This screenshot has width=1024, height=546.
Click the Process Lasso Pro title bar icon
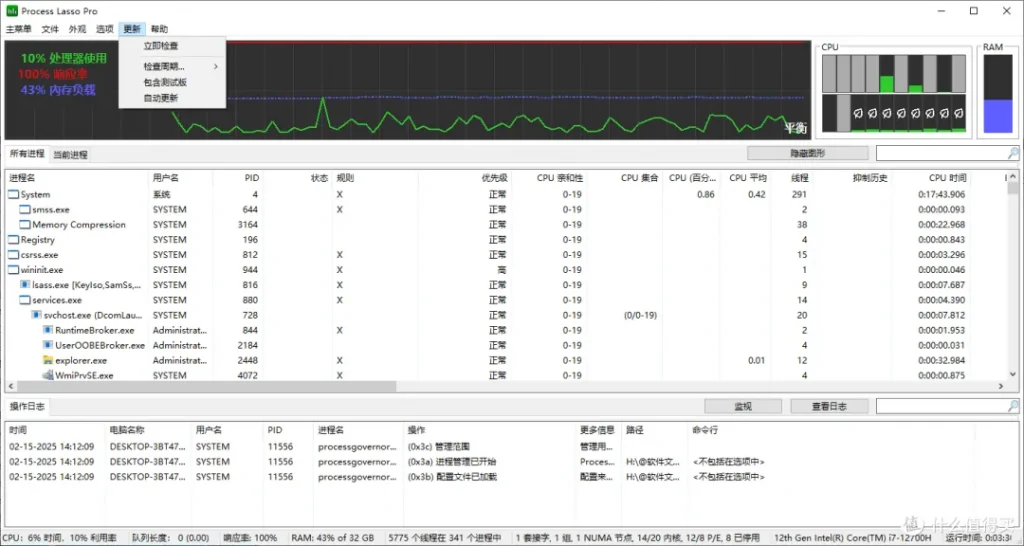pos(12,11)
